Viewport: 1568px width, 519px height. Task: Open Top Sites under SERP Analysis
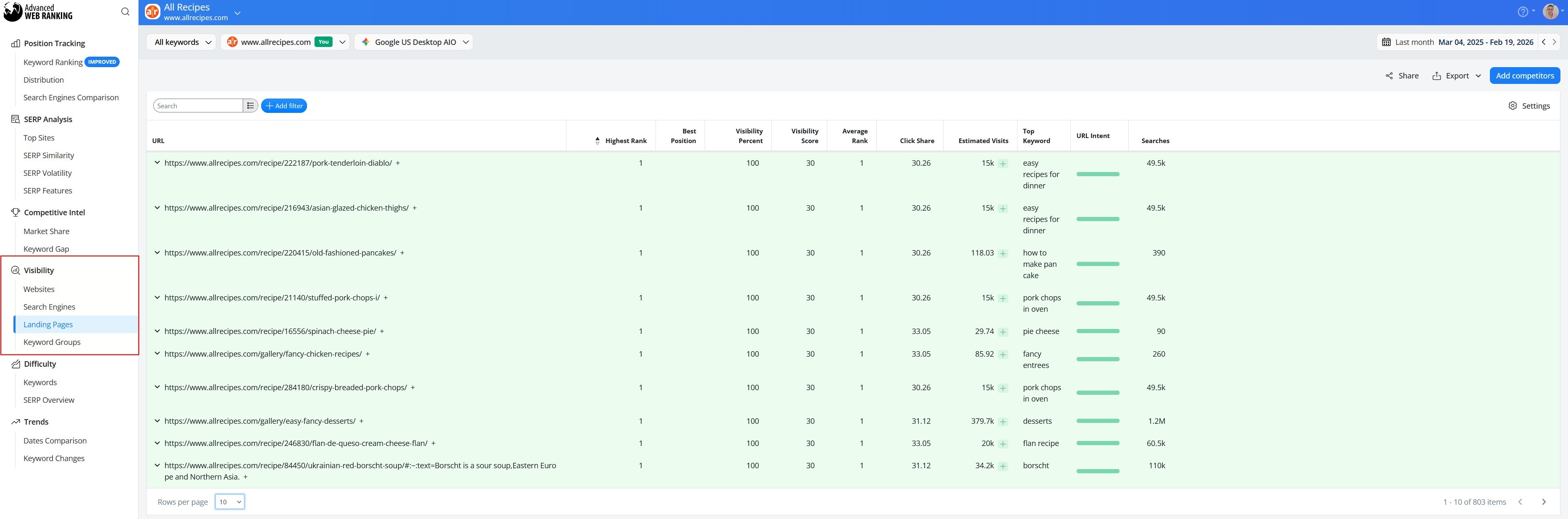39,138
